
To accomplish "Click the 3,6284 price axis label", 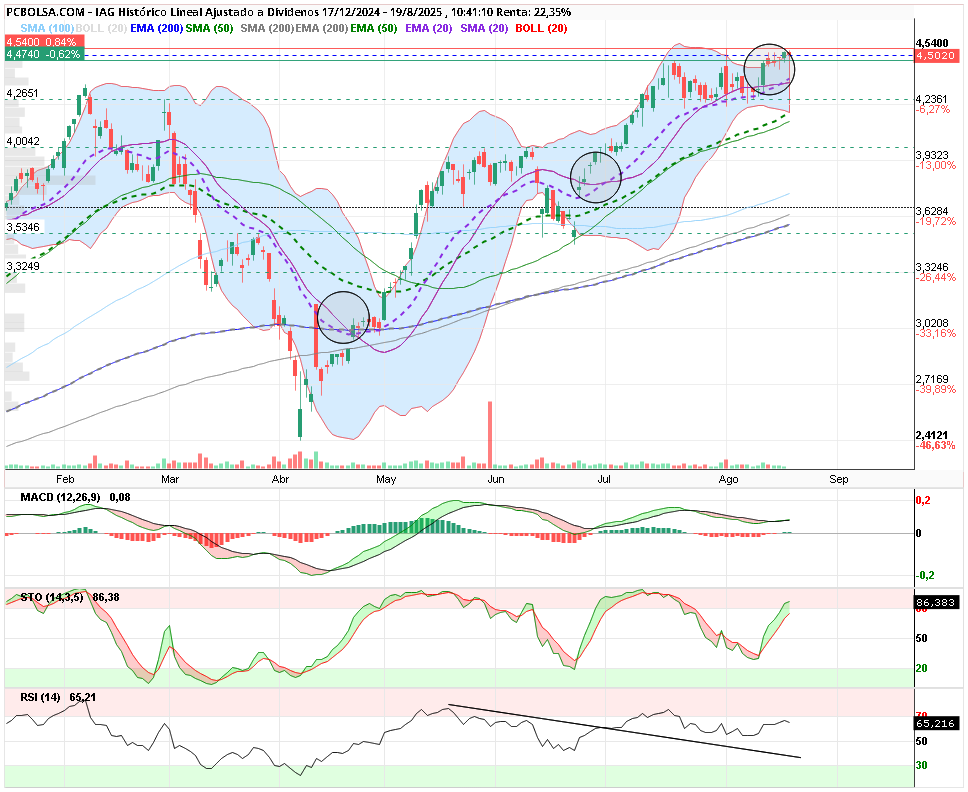I will coord(932,211).
